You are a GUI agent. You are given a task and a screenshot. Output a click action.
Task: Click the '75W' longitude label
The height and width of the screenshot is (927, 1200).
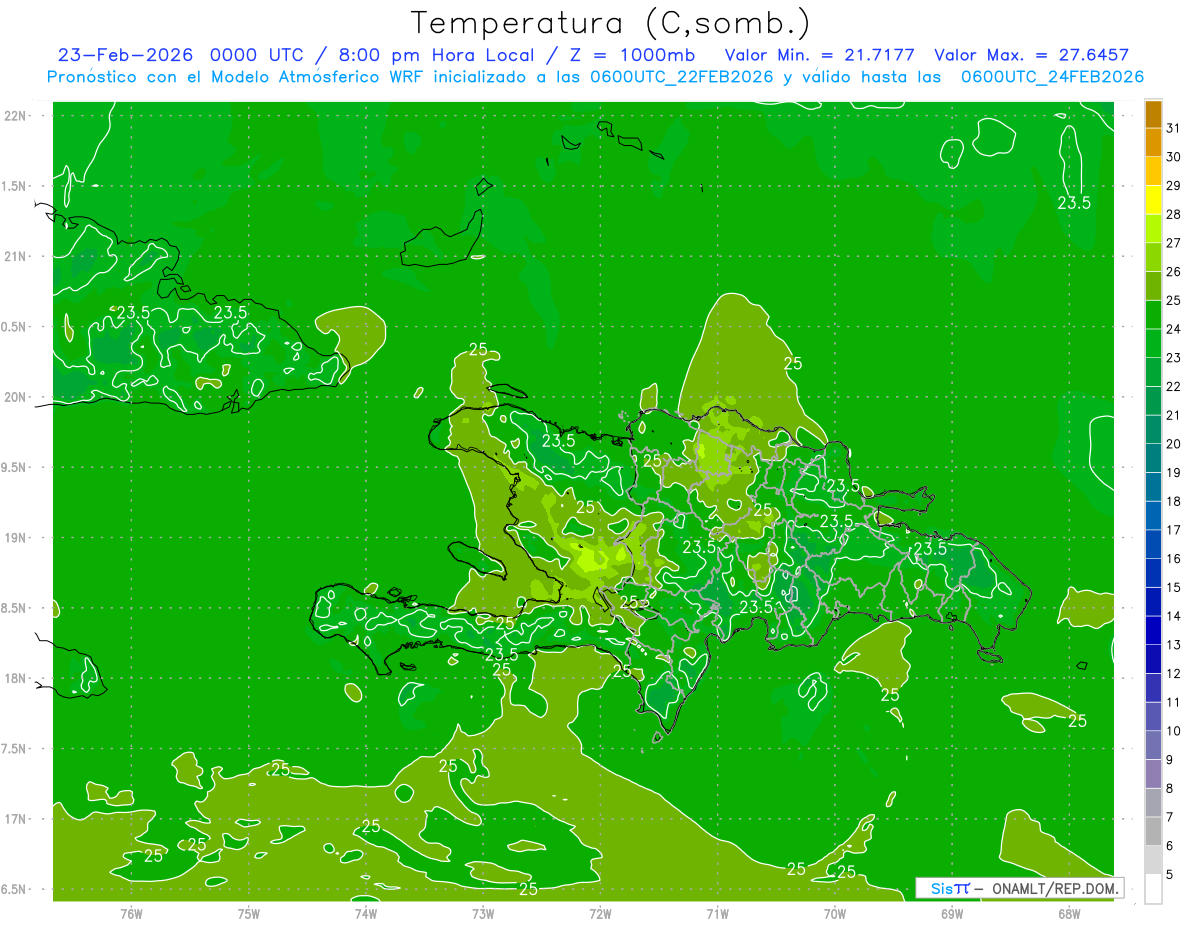(x=248, y=913)
